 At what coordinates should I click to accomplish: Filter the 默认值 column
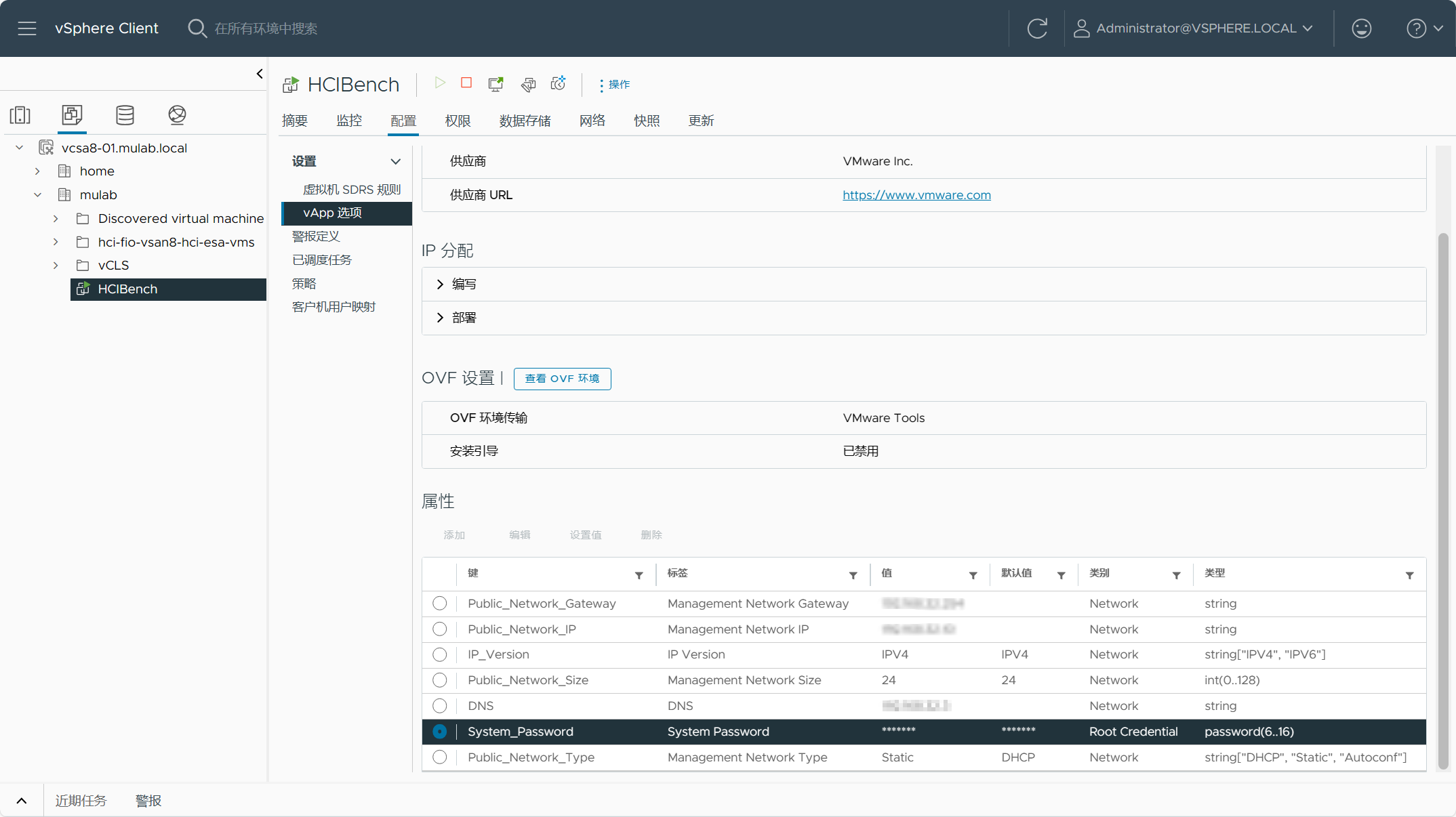[1061, 575]
